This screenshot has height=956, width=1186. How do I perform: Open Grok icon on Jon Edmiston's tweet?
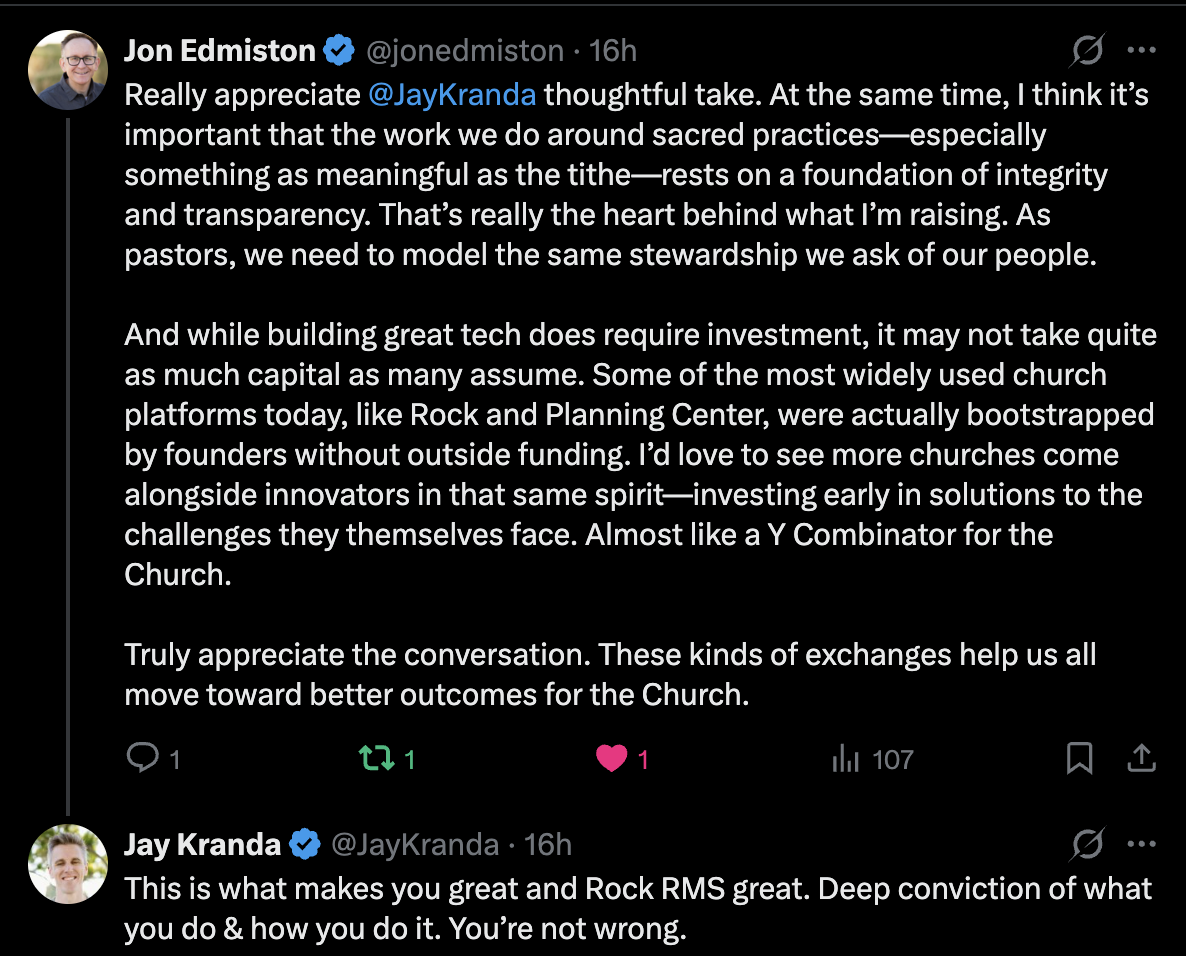click(1088, 51)
